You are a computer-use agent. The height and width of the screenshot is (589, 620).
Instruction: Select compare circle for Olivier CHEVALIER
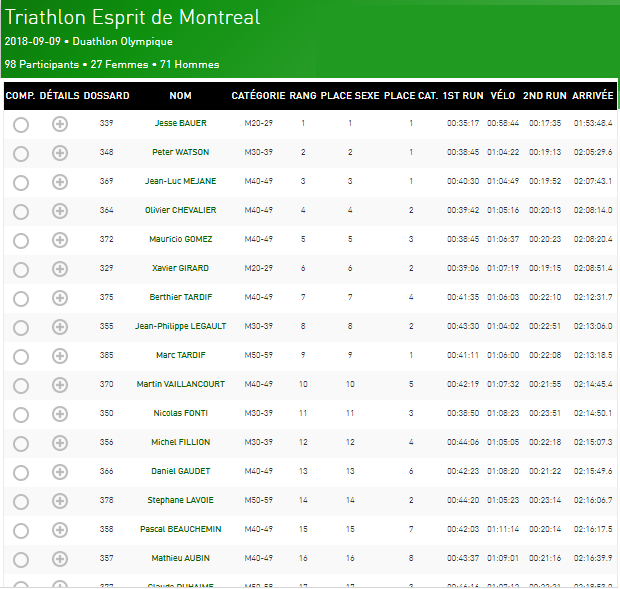click(x=21, y=212)
